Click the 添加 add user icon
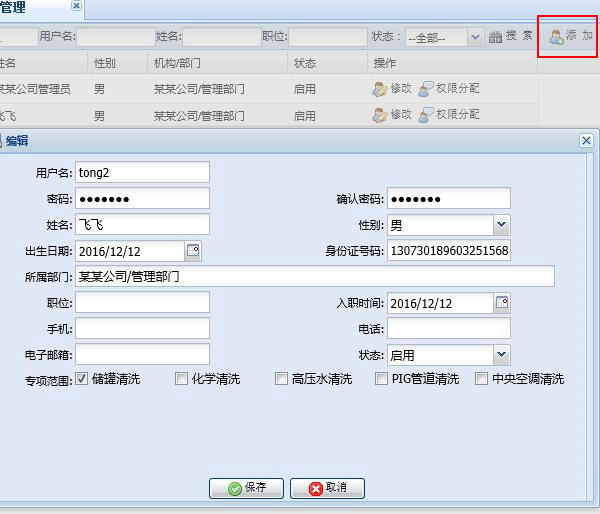 (557, 36)
